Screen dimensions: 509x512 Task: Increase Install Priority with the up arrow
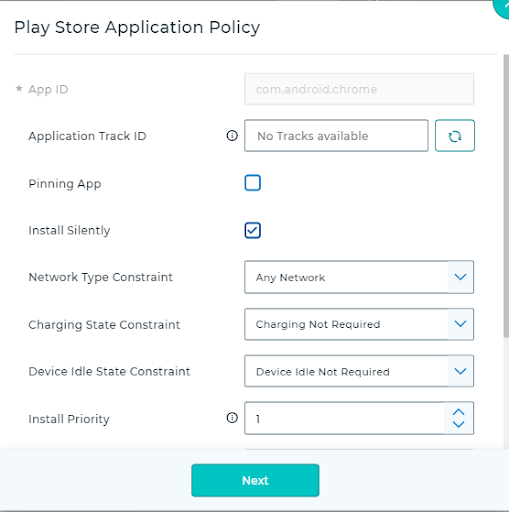click(459, 412)
